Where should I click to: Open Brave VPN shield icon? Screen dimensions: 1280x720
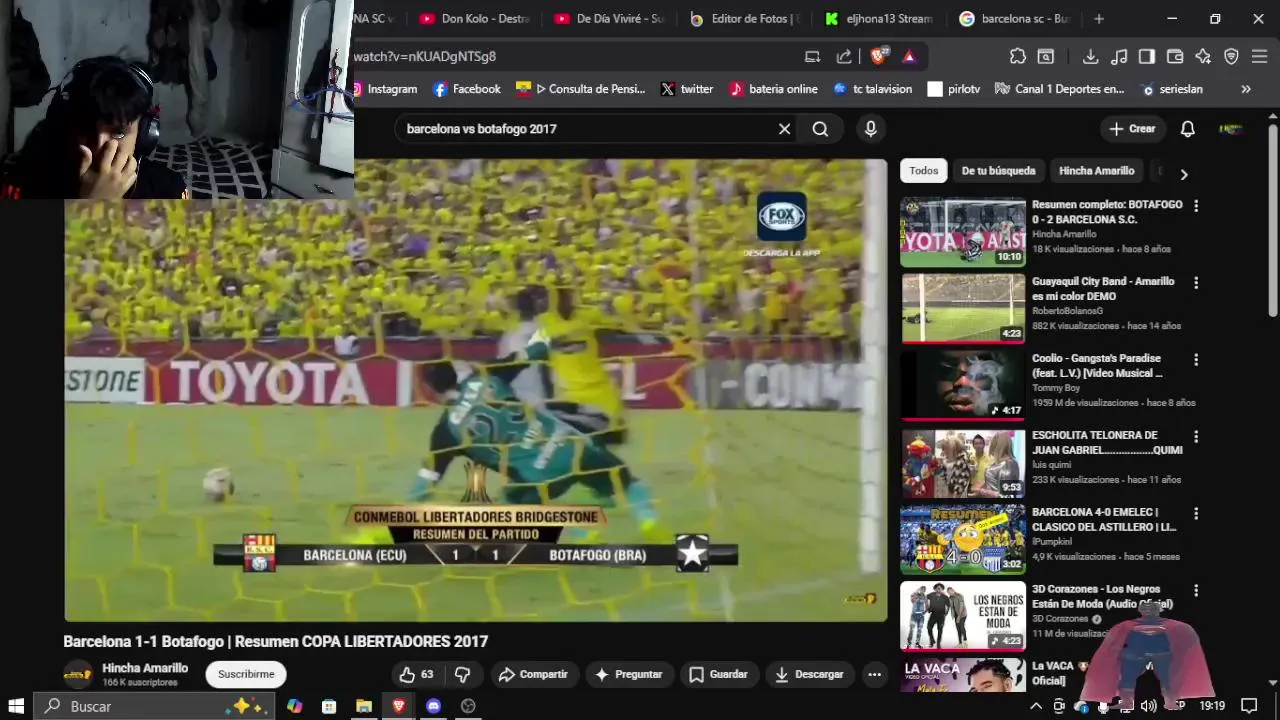pyautogui.click(x=1231, y=56)
